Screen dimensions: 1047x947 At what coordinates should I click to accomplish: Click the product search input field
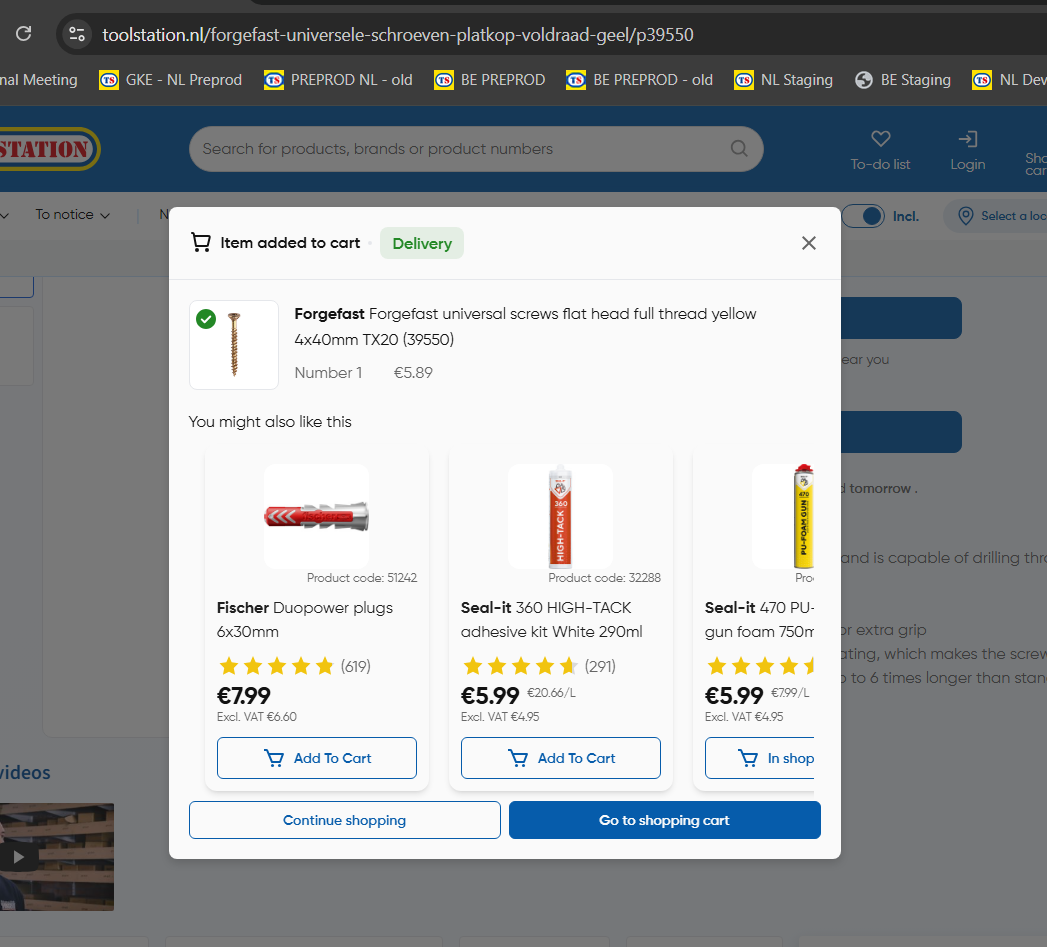[460, 149]
